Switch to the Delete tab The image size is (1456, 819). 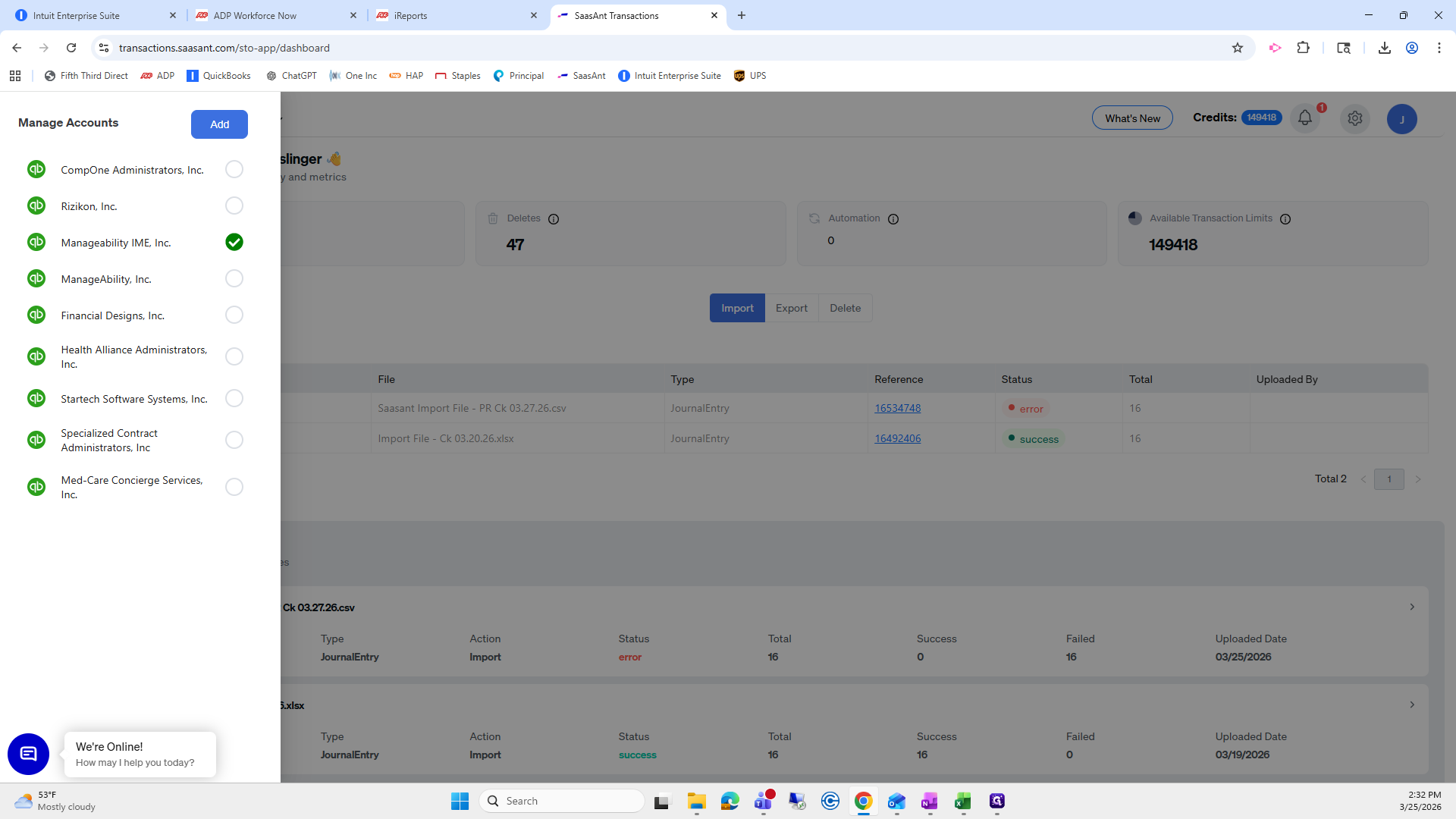tap(845, 308)
